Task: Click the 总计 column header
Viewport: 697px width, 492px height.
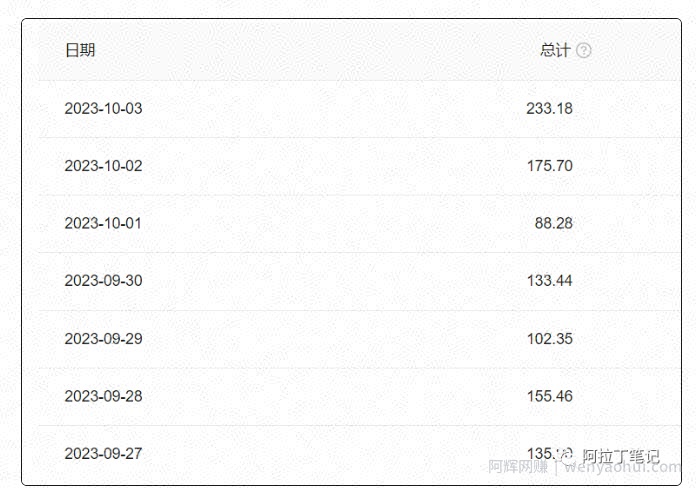Action: point(555,50)
